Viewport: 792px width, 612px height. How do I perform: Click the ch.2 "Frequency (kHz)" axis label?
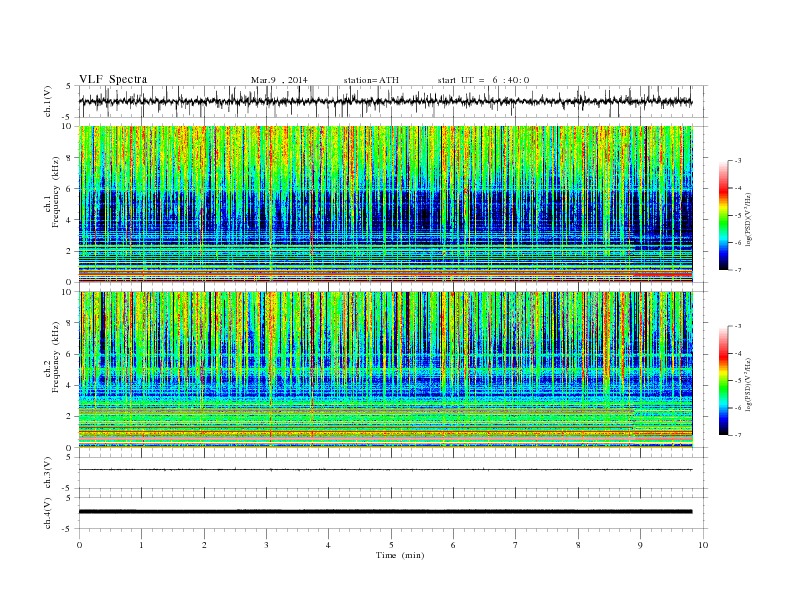(56, 357)
